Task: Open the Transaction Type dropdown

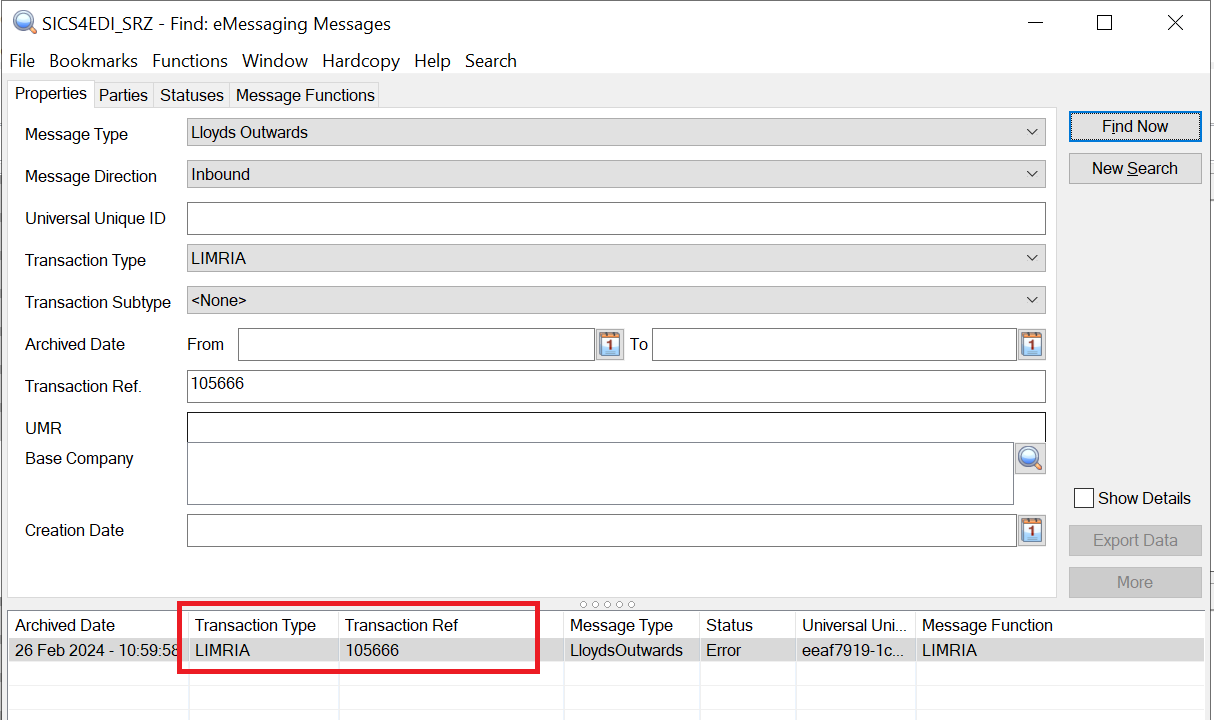Action: tap(1032, 258)
